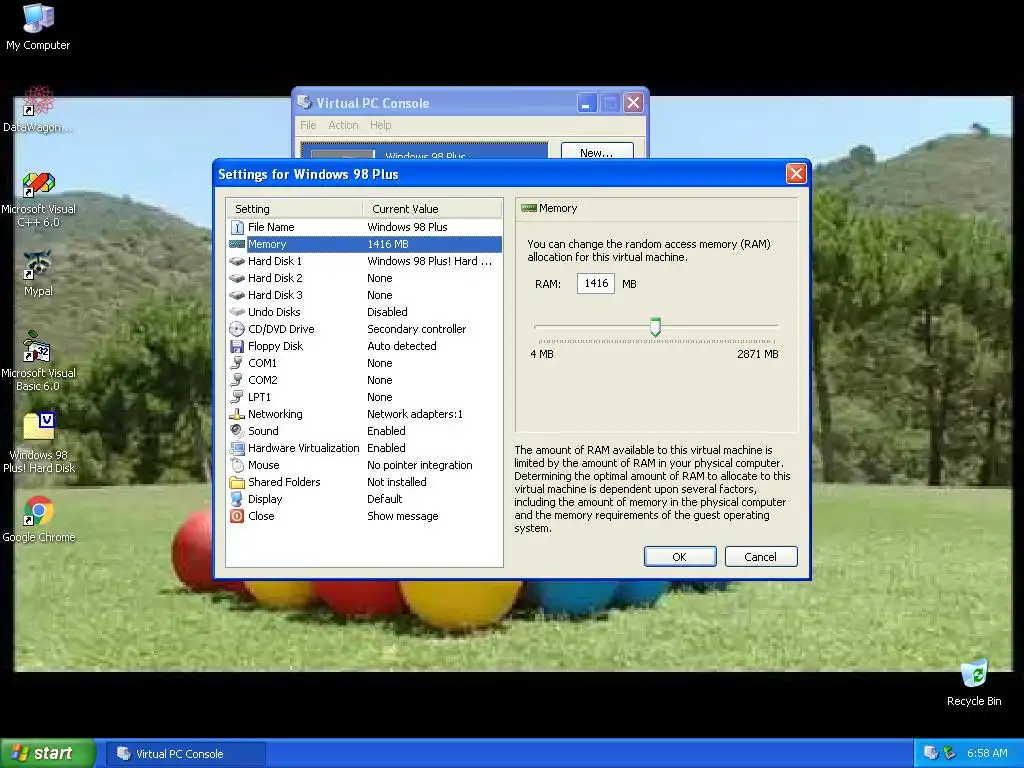1024x768 pixels.
Task: Click the Sound speaker icon
Action: click(237, 431)
